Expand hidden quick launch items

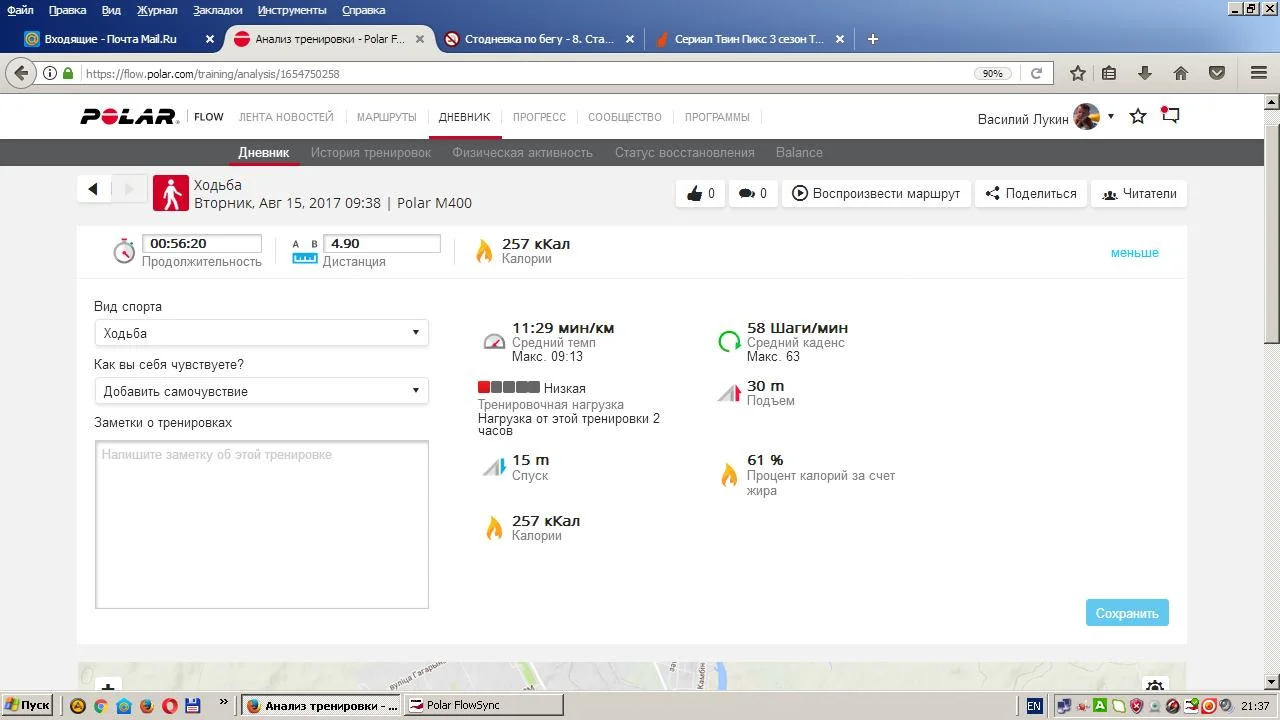point(223,703)
